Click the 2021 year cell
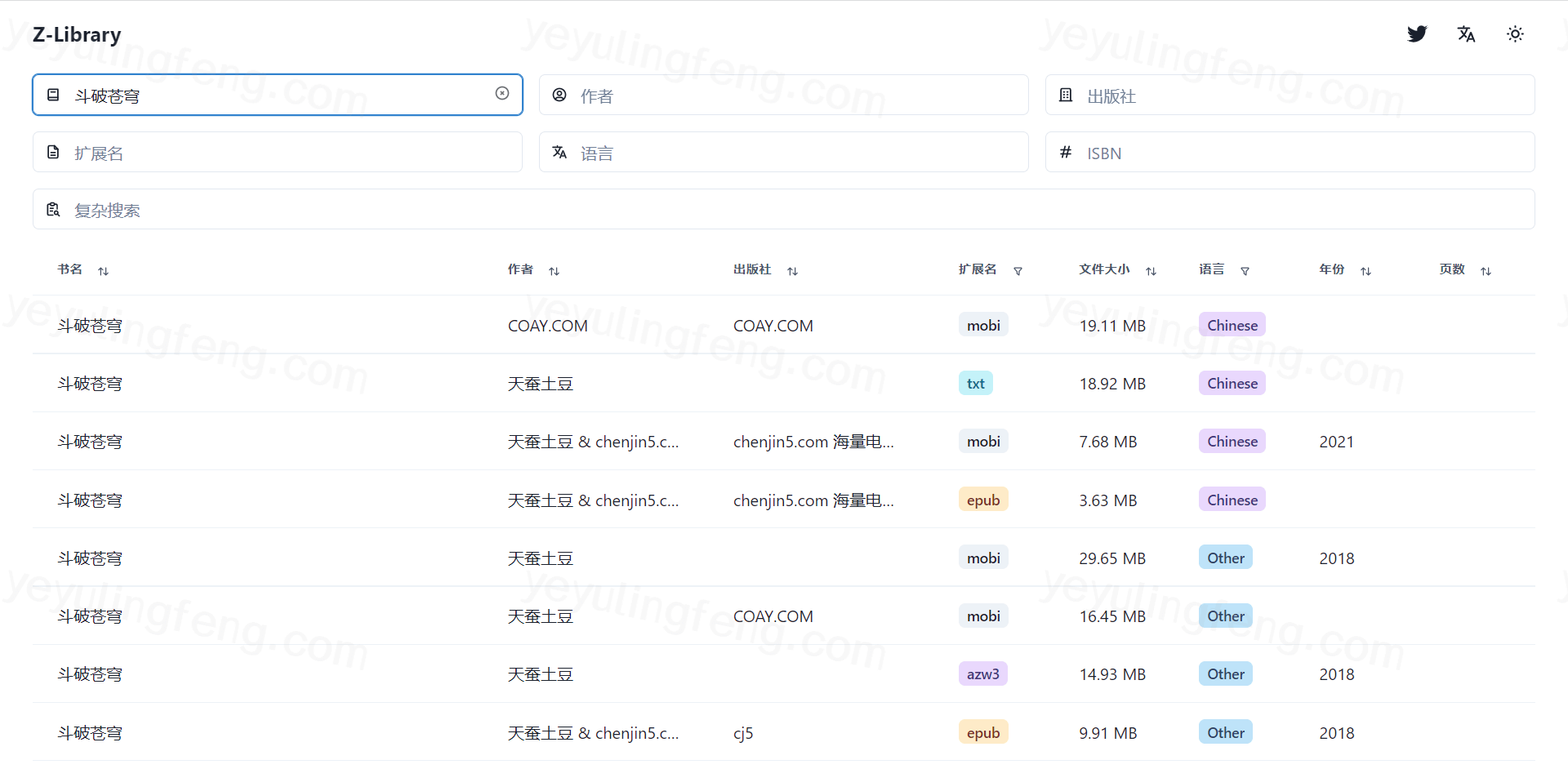This screenshot has width=1568, height=769. (x=1337, y=442)
